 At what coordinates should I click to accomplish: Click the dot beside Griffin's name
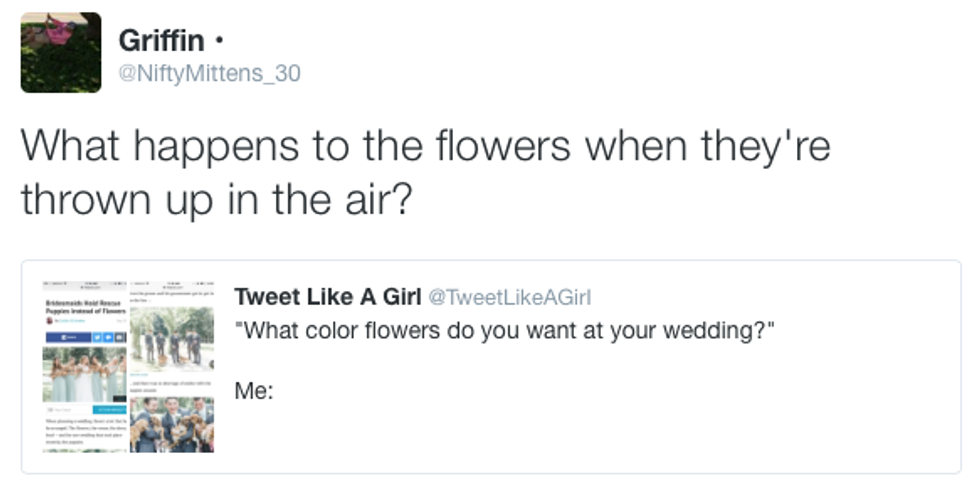click(x=219, y=42)
